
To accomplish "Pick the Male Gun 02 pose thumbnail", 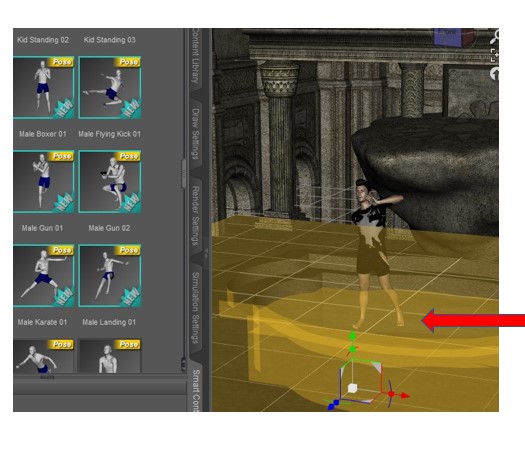I will point(110,181).
